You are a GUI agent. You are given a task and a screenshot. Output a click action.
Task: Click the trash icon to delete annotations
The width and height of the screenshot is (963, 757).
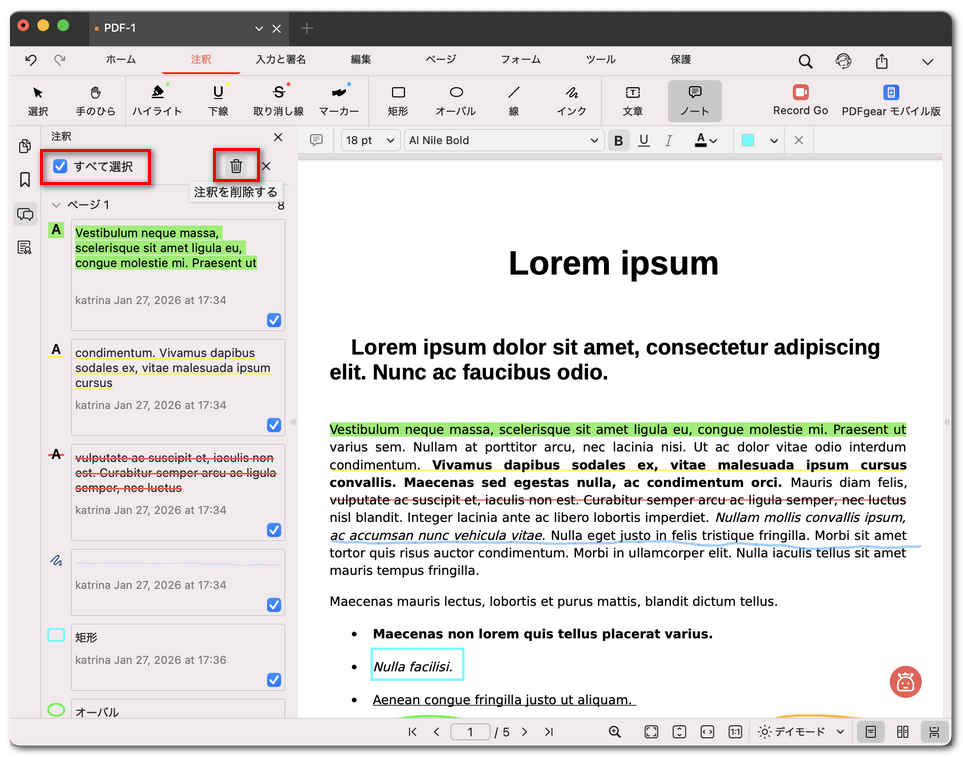coord(236,167)
